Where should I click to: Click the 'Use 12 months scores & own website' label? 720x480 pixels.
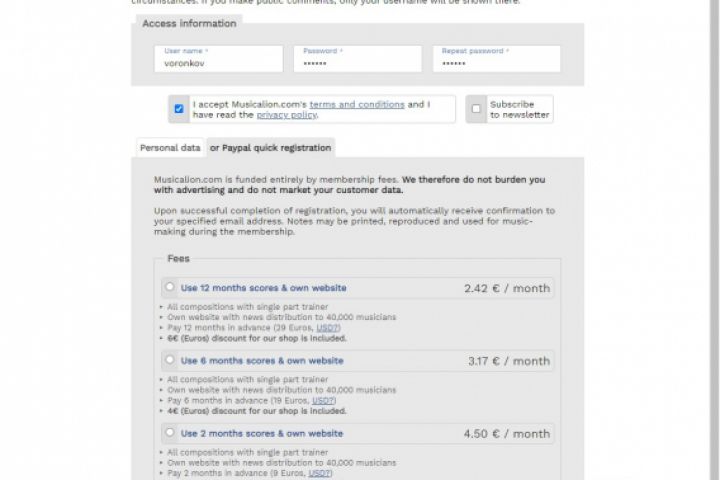coord(264,288)
